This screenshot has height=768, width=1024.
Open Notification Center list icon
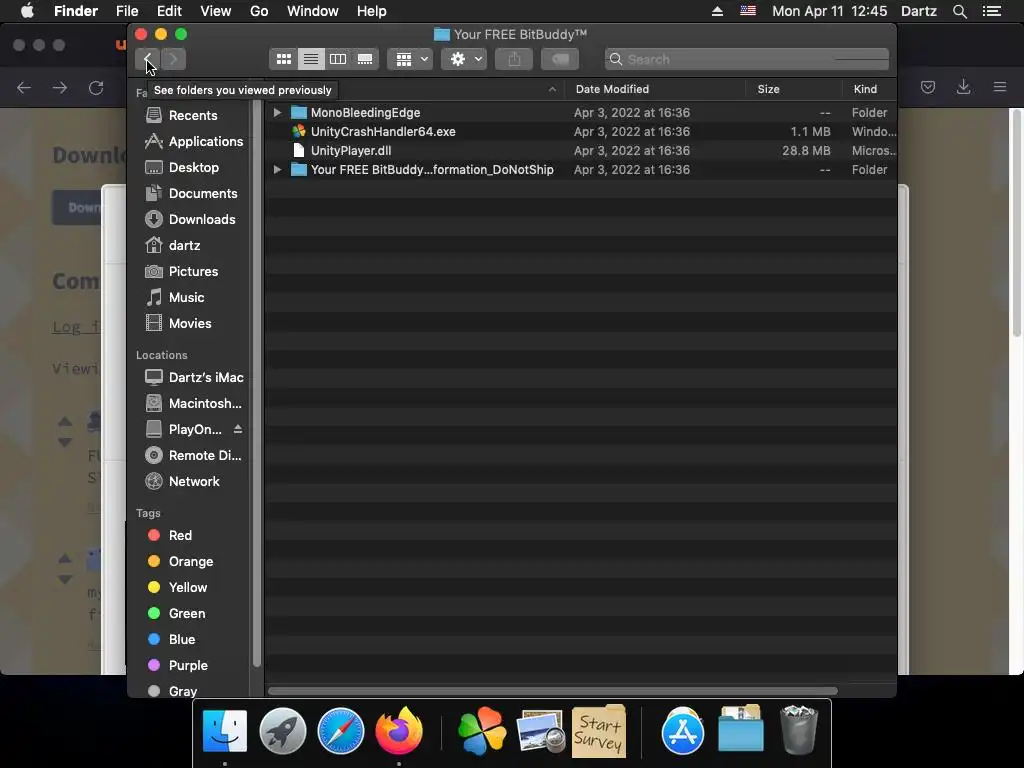point(992,11)
